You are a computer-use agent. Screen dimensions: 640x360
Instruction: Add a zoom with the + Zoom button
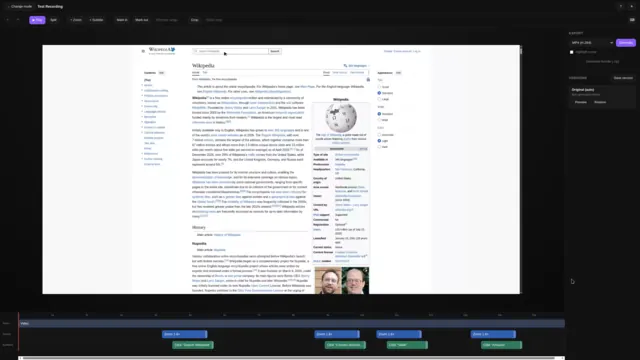[x=76, y=20]
